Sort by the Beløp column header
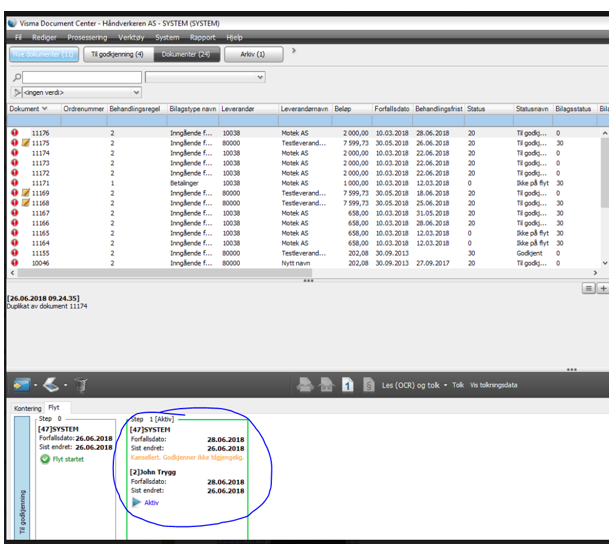This screenshot has width=614, height=546. [x=352, y=108]
